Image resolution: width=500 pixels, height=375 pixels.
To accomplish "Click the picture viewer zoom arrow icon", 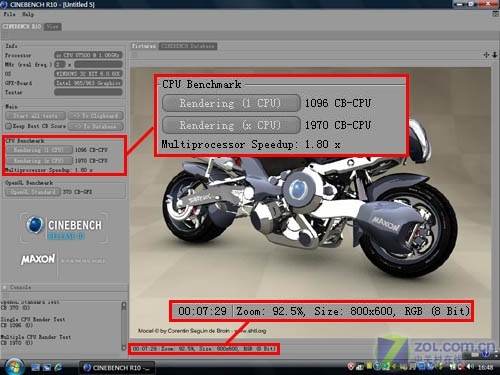I will click(495, 55).
